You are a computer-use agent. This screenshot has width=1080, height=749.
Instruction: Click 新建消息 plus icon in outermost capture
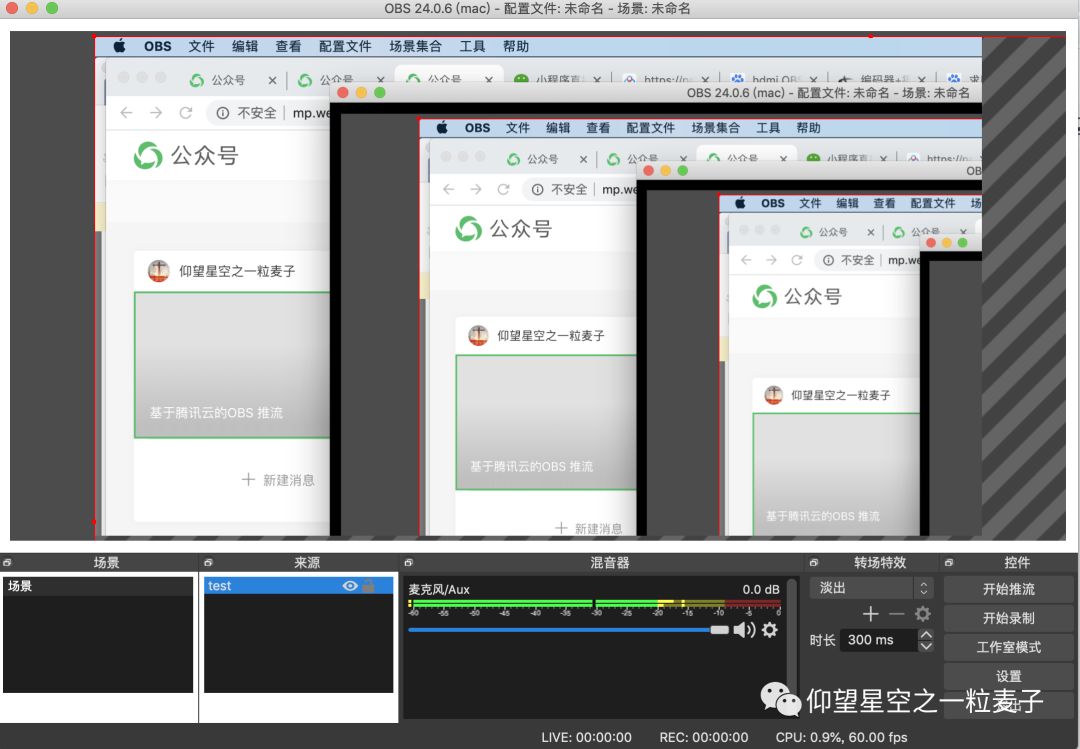point(249,479)
